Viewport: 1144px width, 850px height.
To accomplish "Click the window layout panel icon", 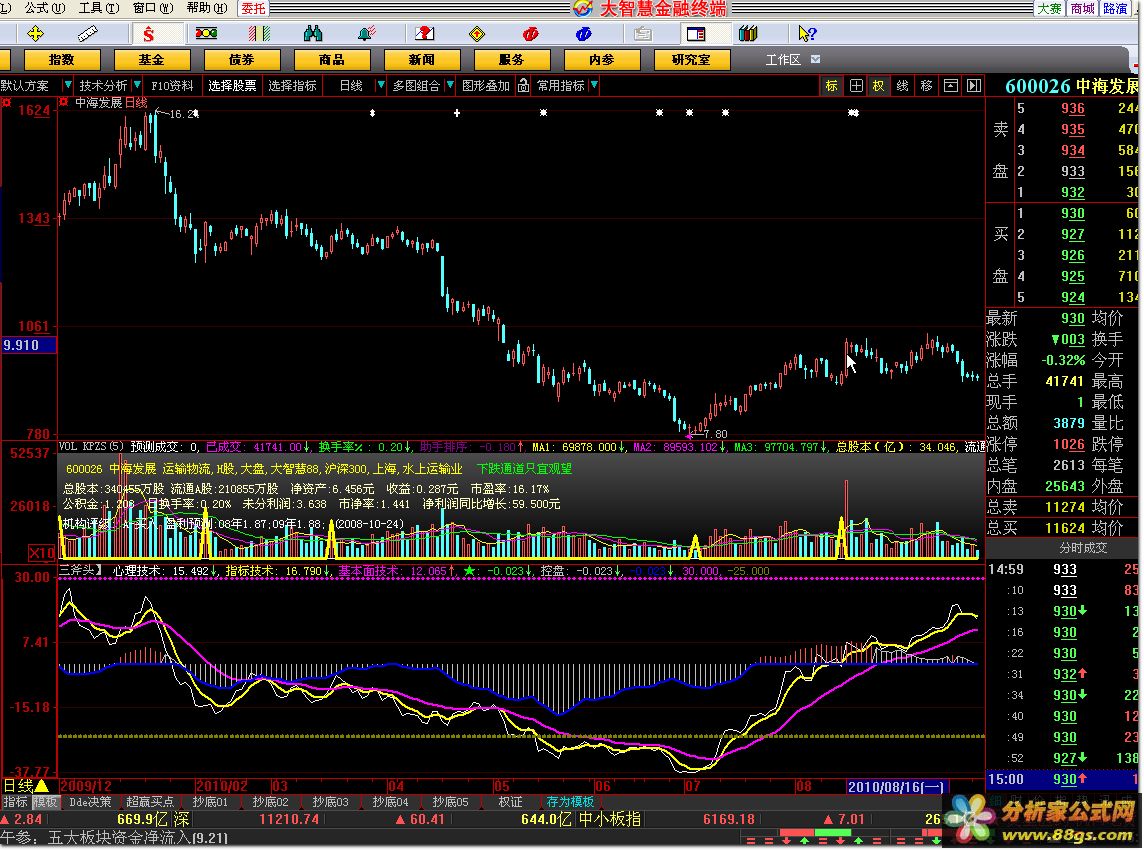I will [x=696, y=34].
